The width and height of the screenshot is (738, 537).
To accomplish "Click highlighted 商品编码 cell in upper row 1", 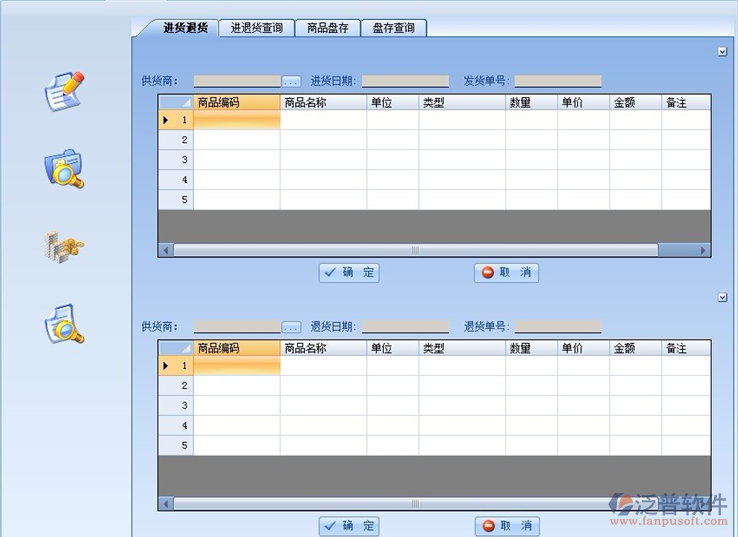I will (x=237, y=120).
